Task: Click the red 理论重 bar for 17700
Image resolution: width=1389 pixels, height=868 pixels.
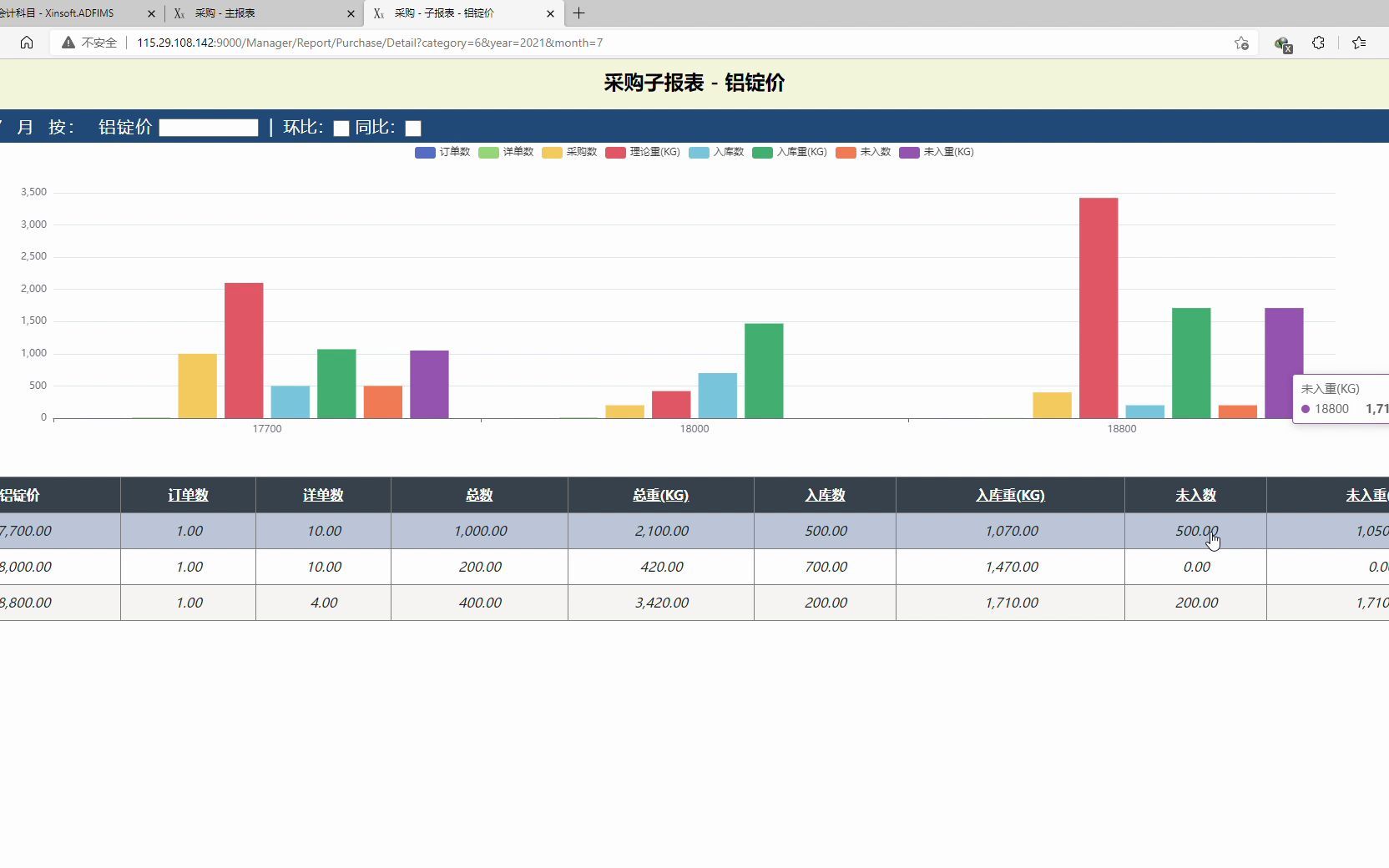Action: pyautogui.click(x=244, y=351)
